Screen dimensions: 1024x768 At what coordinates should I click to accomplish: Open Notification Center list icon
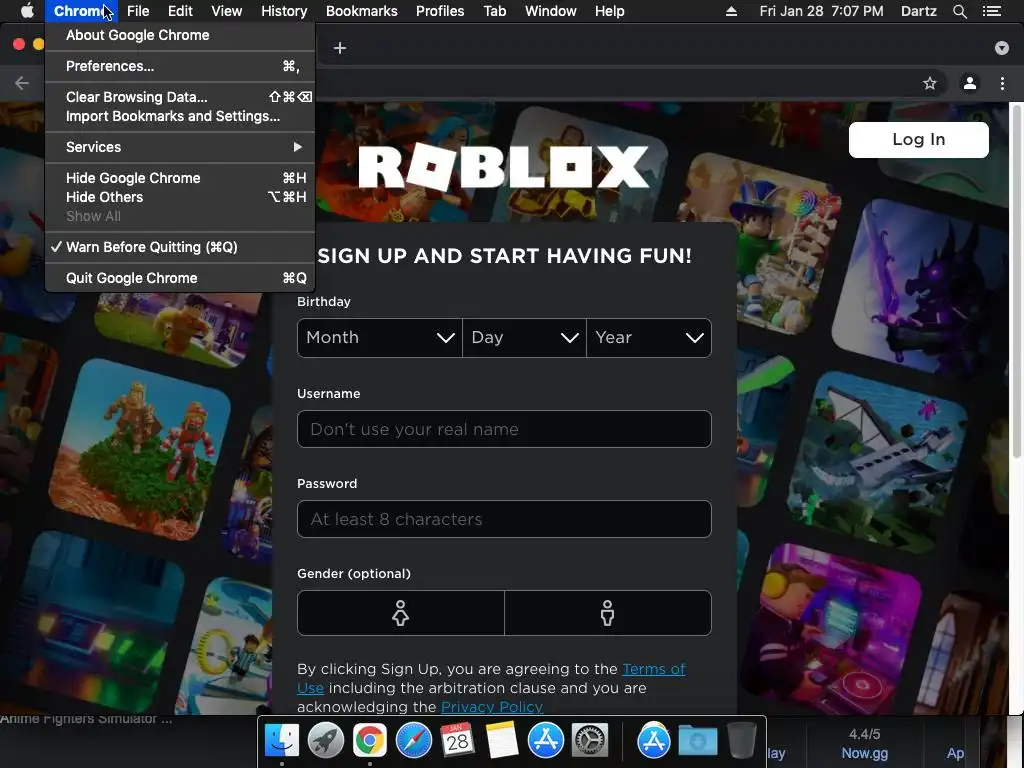[x=991, y=11]
